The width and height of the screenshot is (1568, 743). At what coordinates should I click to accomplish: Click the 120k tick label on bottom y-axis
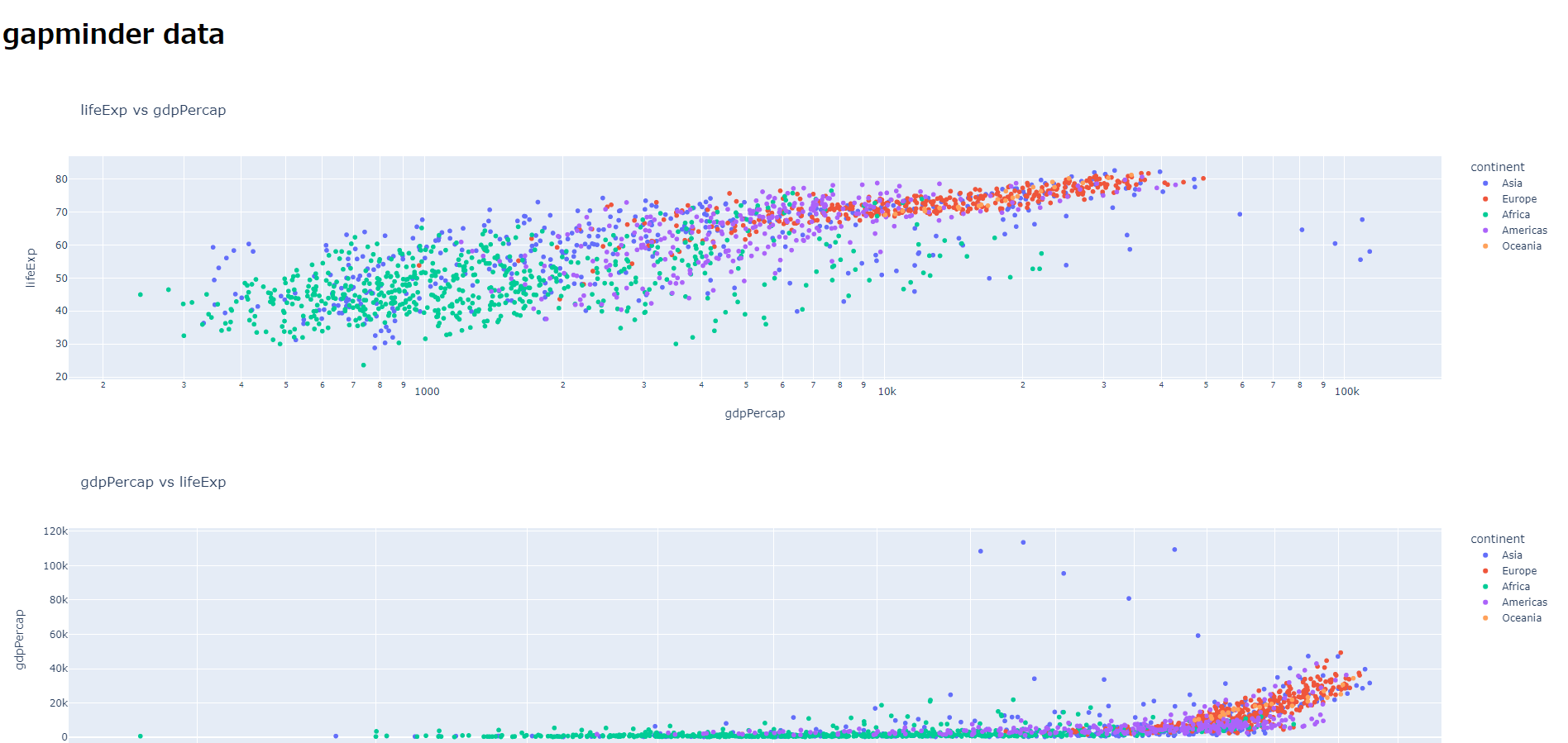click(x=55, y=531)
